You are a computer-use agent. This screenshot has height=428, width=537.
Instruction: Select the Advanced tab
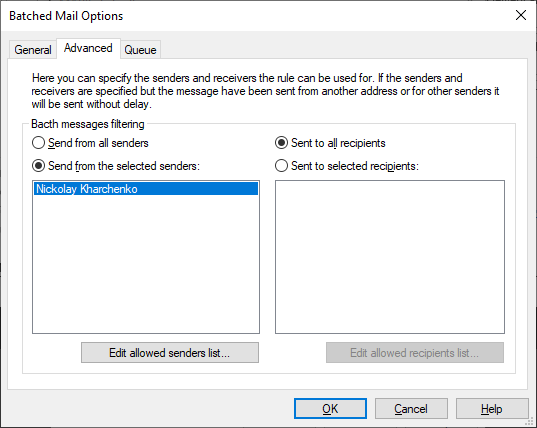click(x=88, y=48)
